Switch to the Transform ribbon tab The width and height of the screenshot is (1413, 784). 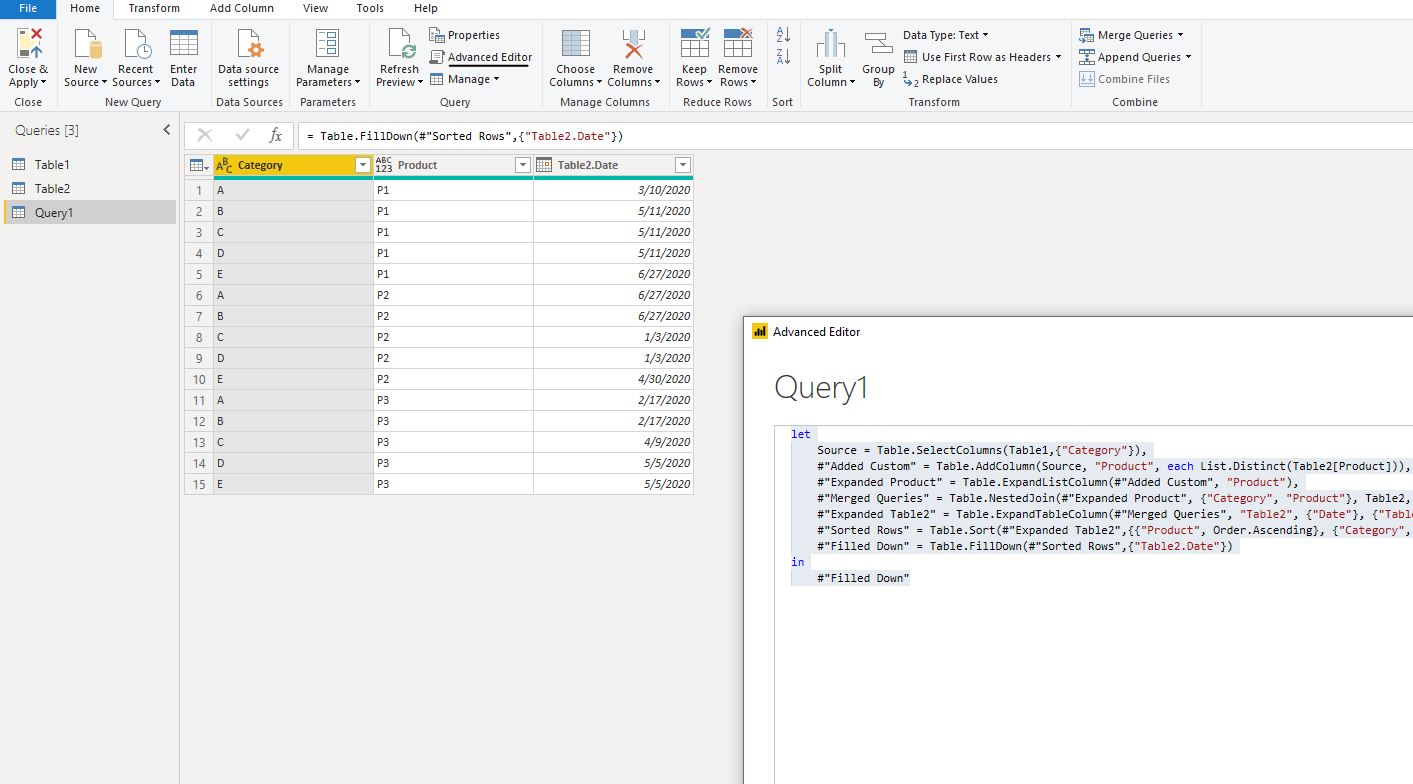(x=154, y=8)
